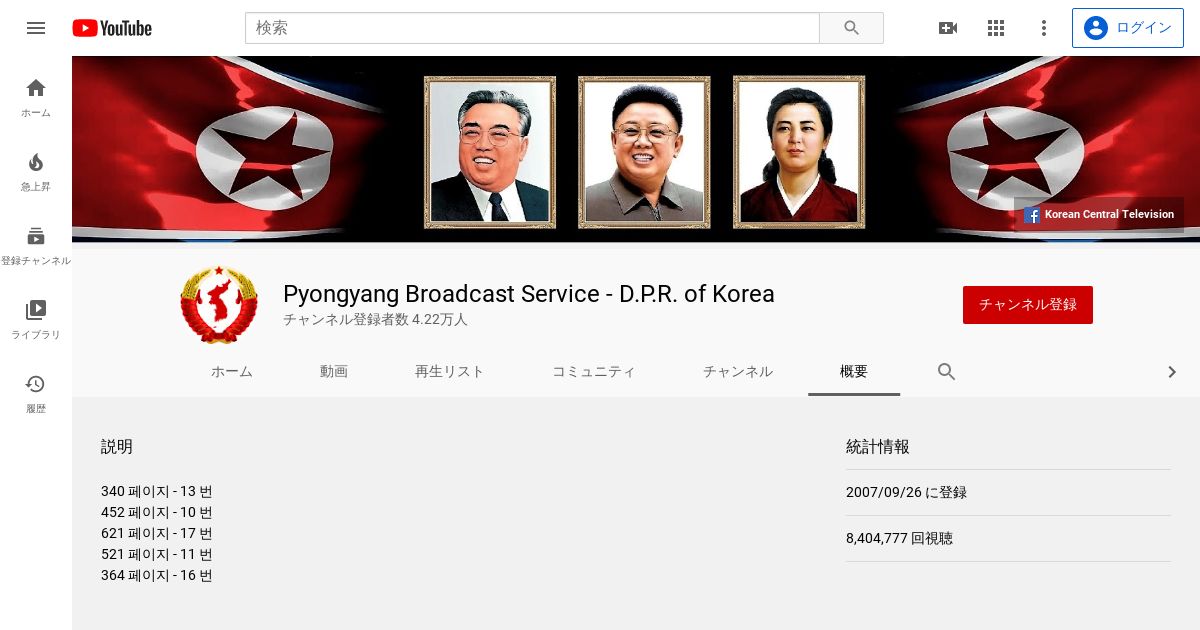Click the channel title Pyongyang Broadcast Service

tap(529, 294)
